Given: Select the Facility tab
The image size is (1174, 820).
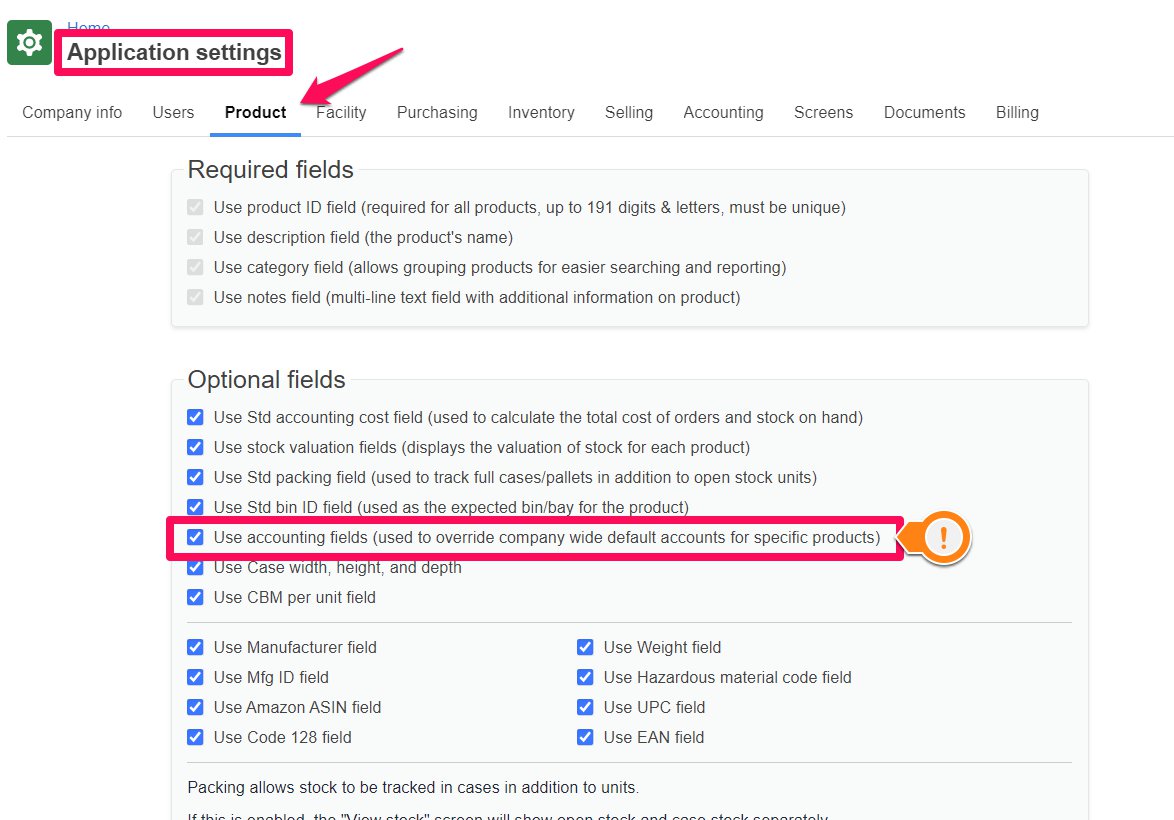Looking at the screenshot, I should coord(341,112).
